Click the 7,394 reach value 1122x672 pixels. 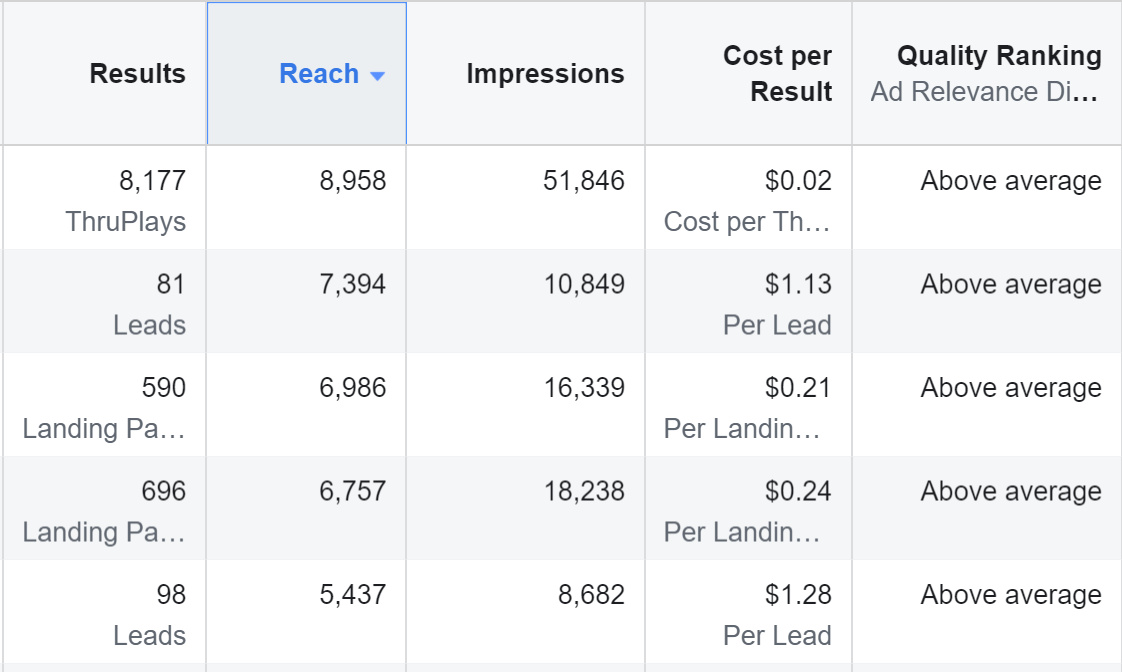tap(353, 284)
